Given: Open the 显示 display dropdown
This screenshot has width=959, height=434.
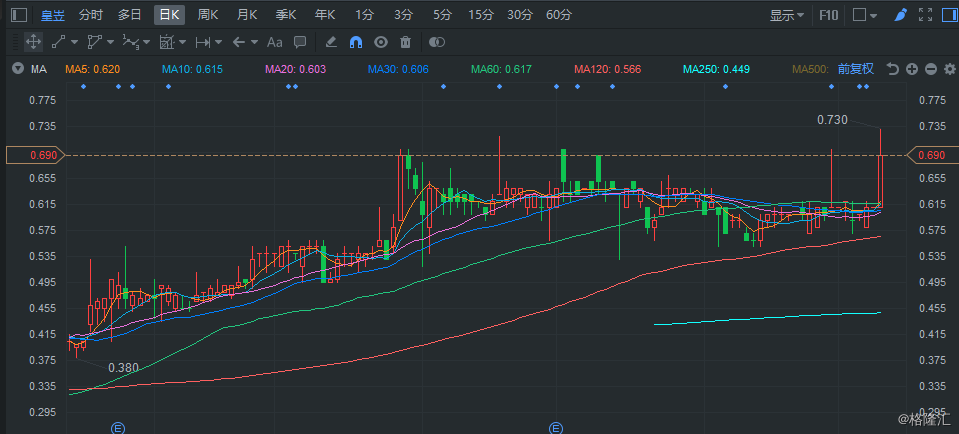Looking at the screenshot, I should coord(787,15).
